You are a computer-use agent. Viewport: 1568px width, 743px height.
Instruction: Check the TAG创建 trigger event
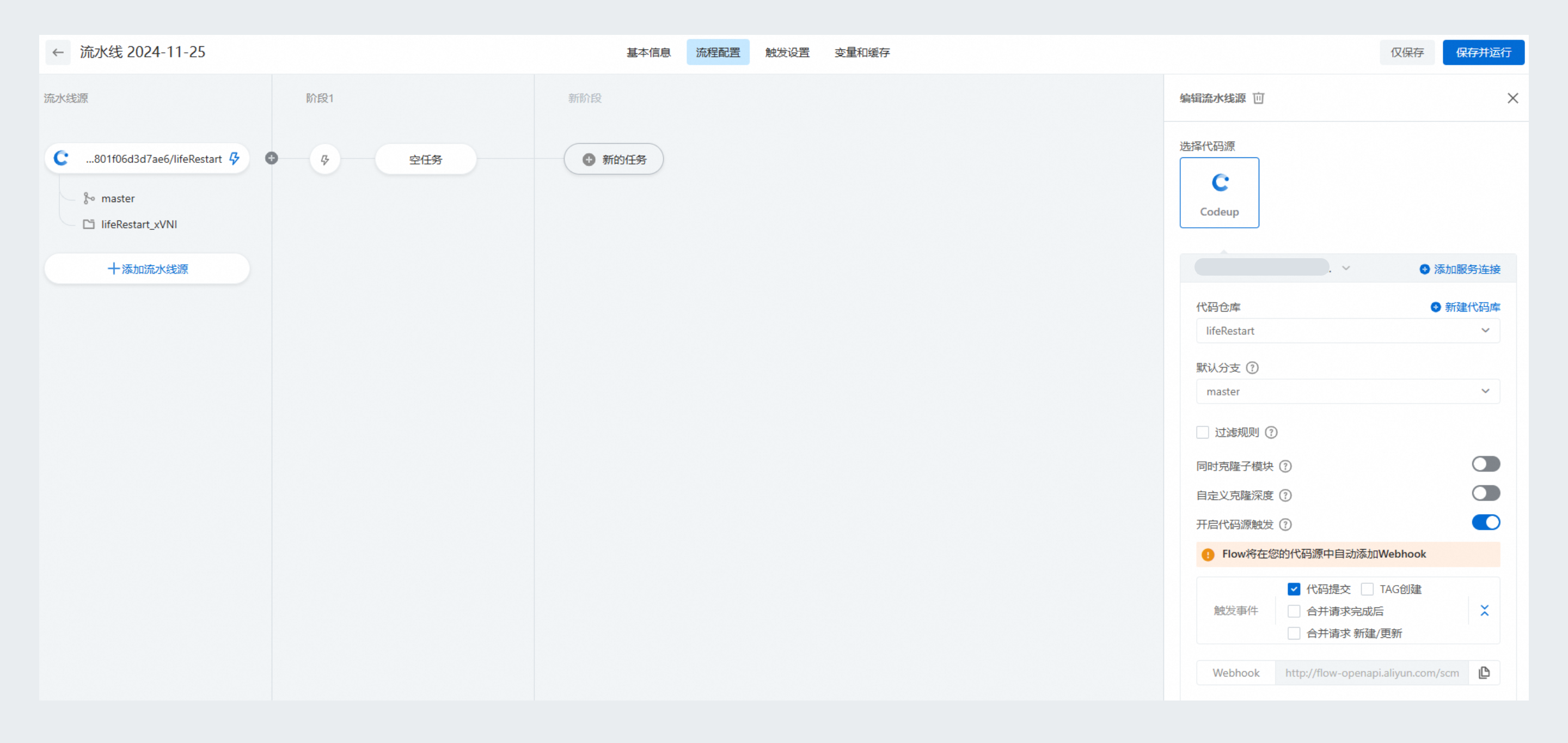[1367, 589]
